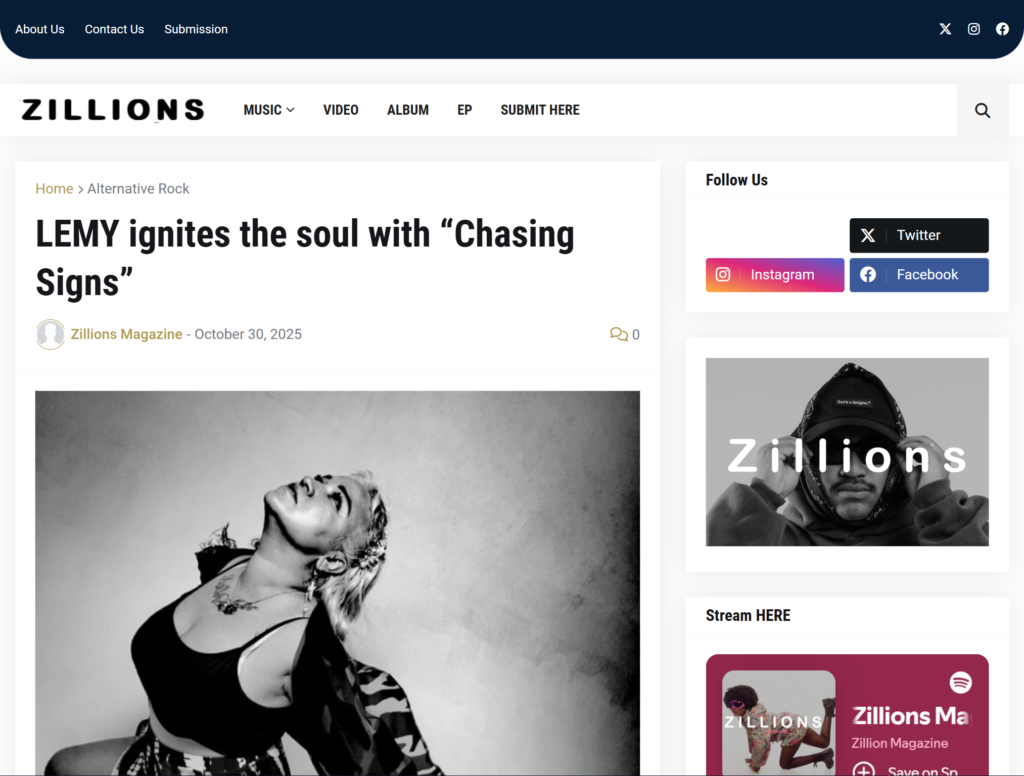
Task: Click the Save on Spotify plus icon
Action: (x=863, y=769)
